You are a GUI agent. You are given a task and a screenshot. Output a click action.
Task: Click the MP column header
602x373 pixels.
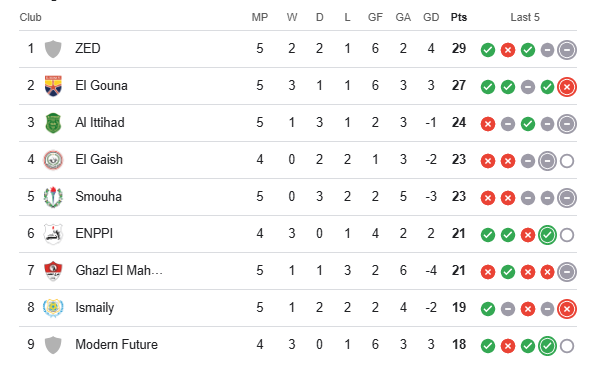pyautogui.click(x=260, y=17)
